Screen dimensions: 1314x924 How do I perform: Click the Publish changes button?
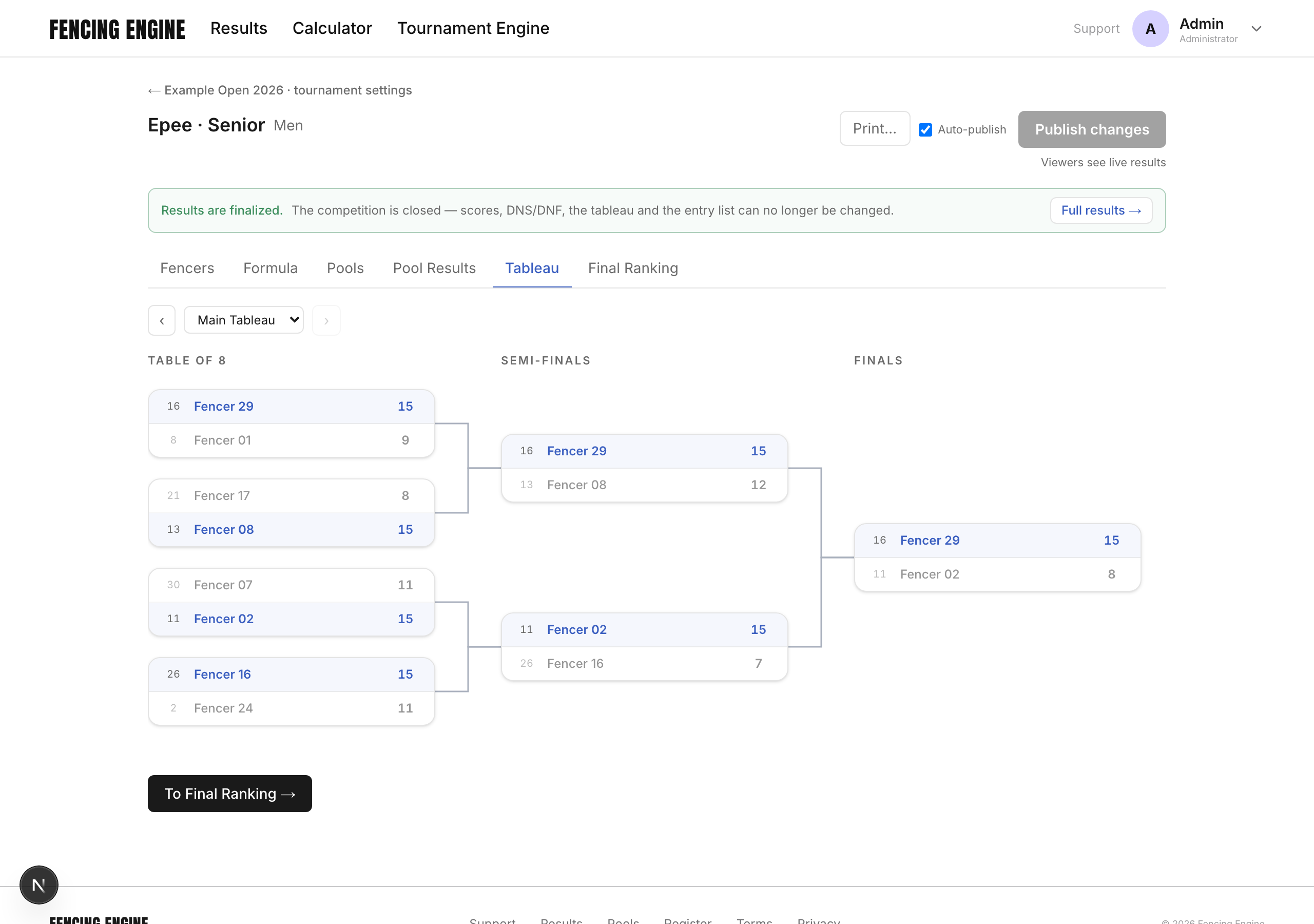[x=1091, y=129]
